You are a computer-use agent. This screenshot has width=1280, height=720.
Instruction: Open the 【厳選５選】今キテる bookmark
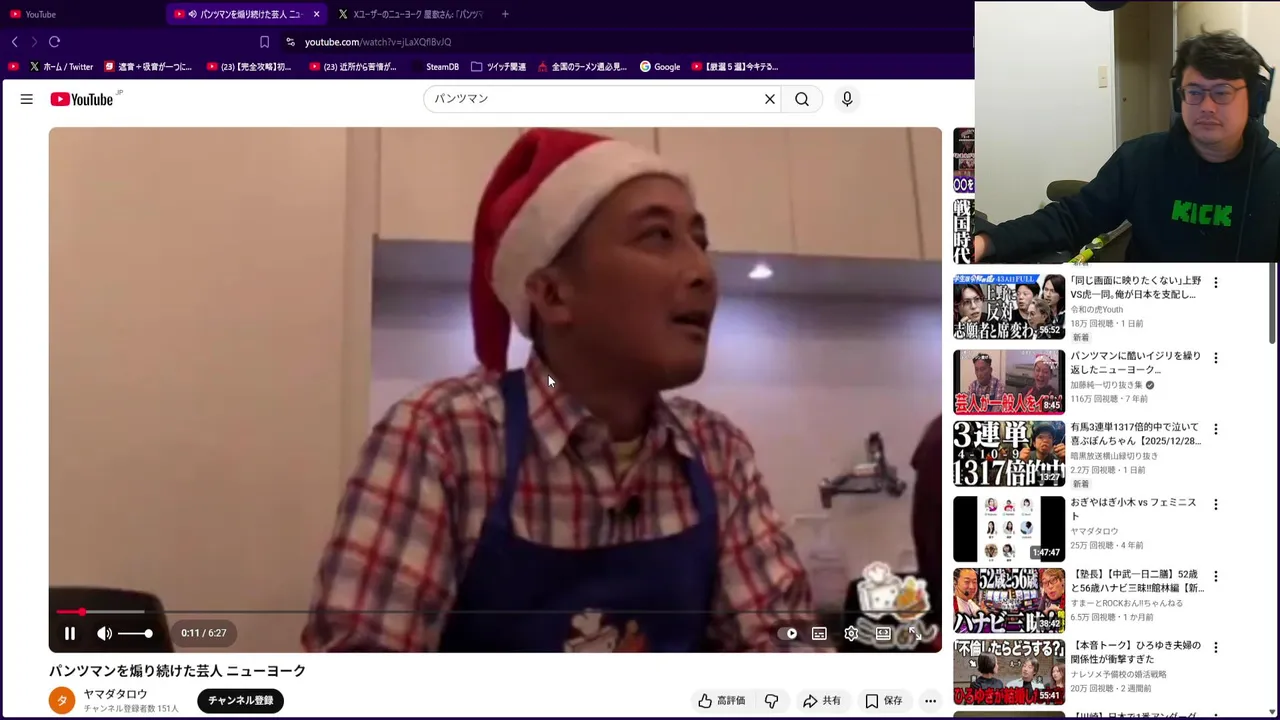click(734, 67)
